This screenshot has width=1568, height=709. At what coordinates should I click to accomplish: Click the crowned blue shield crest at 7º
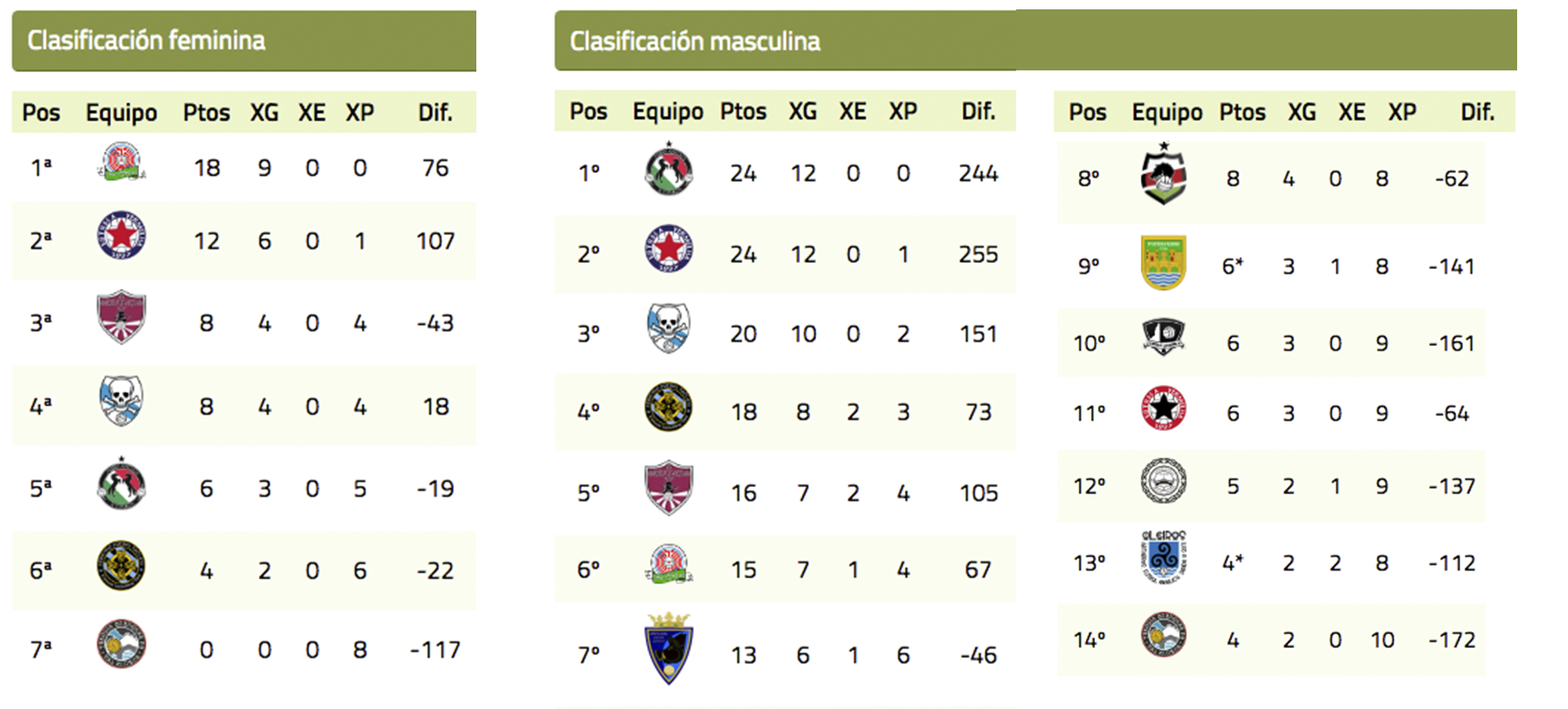669,649
